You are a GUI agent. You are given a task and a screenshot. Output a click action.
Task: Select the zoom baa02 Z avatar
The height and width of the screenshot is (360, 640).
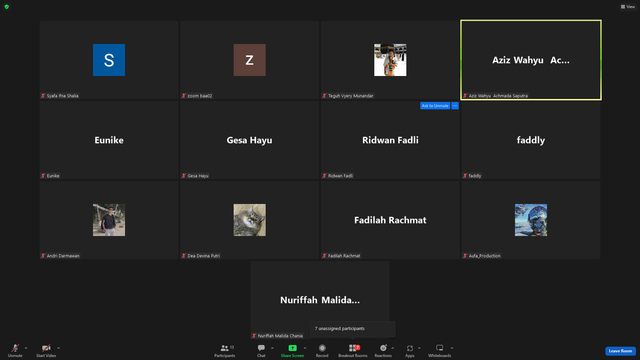click(x=249, y=60)
